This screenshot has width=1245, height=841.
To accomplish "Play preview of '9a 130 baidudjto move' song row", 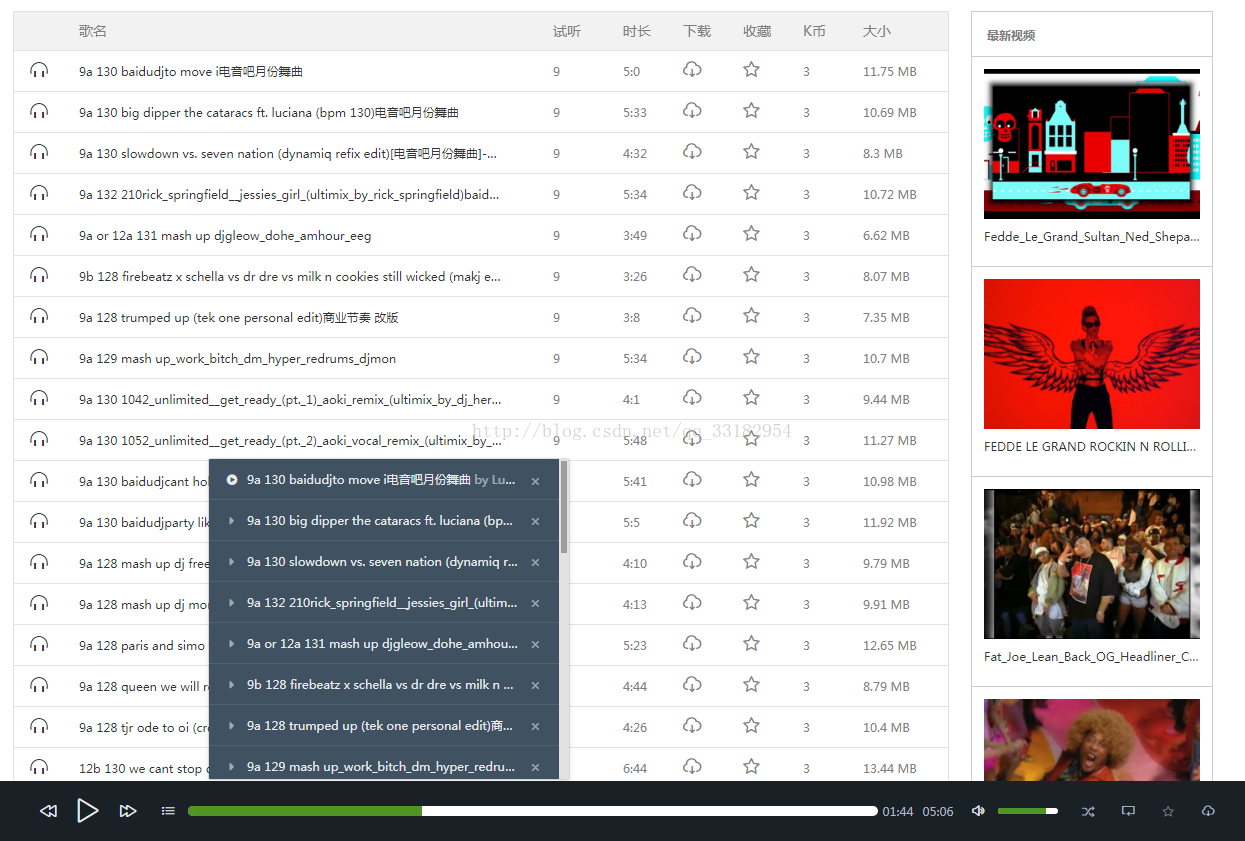I will coord(39,71).
